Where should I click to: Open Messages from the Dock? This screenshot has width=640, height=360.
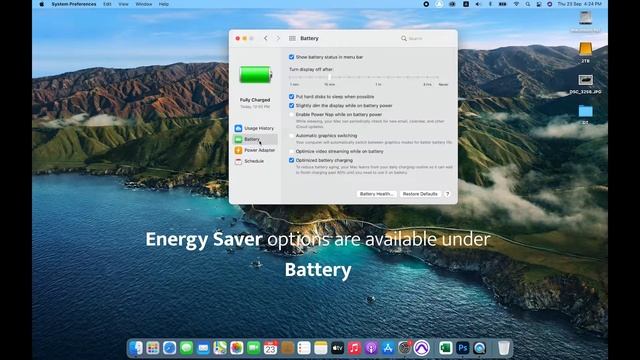click(187, 348)
